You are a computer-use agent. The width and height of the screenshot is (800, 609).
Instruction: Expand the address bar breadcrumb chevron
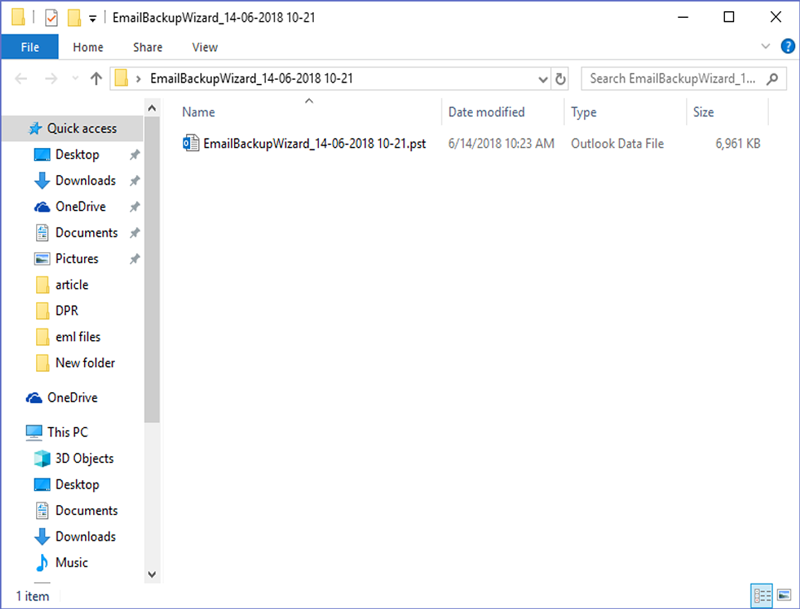click(x=138, y=79)
